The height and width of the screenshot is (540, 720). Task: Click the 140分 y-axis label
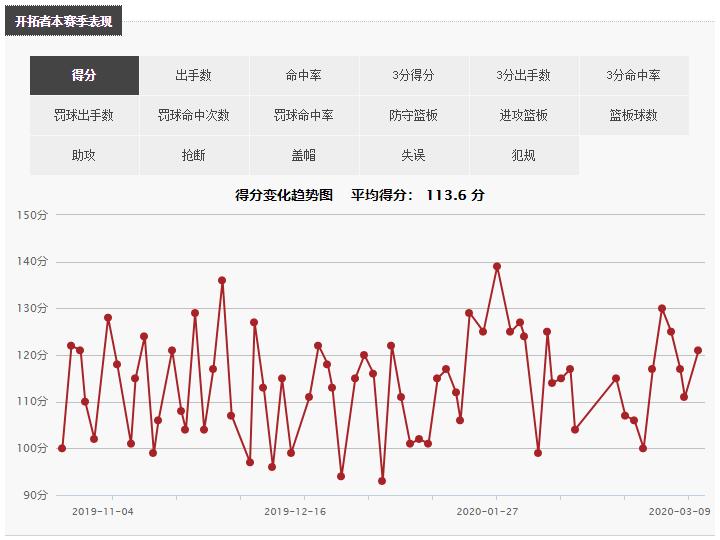pos(32,261)
